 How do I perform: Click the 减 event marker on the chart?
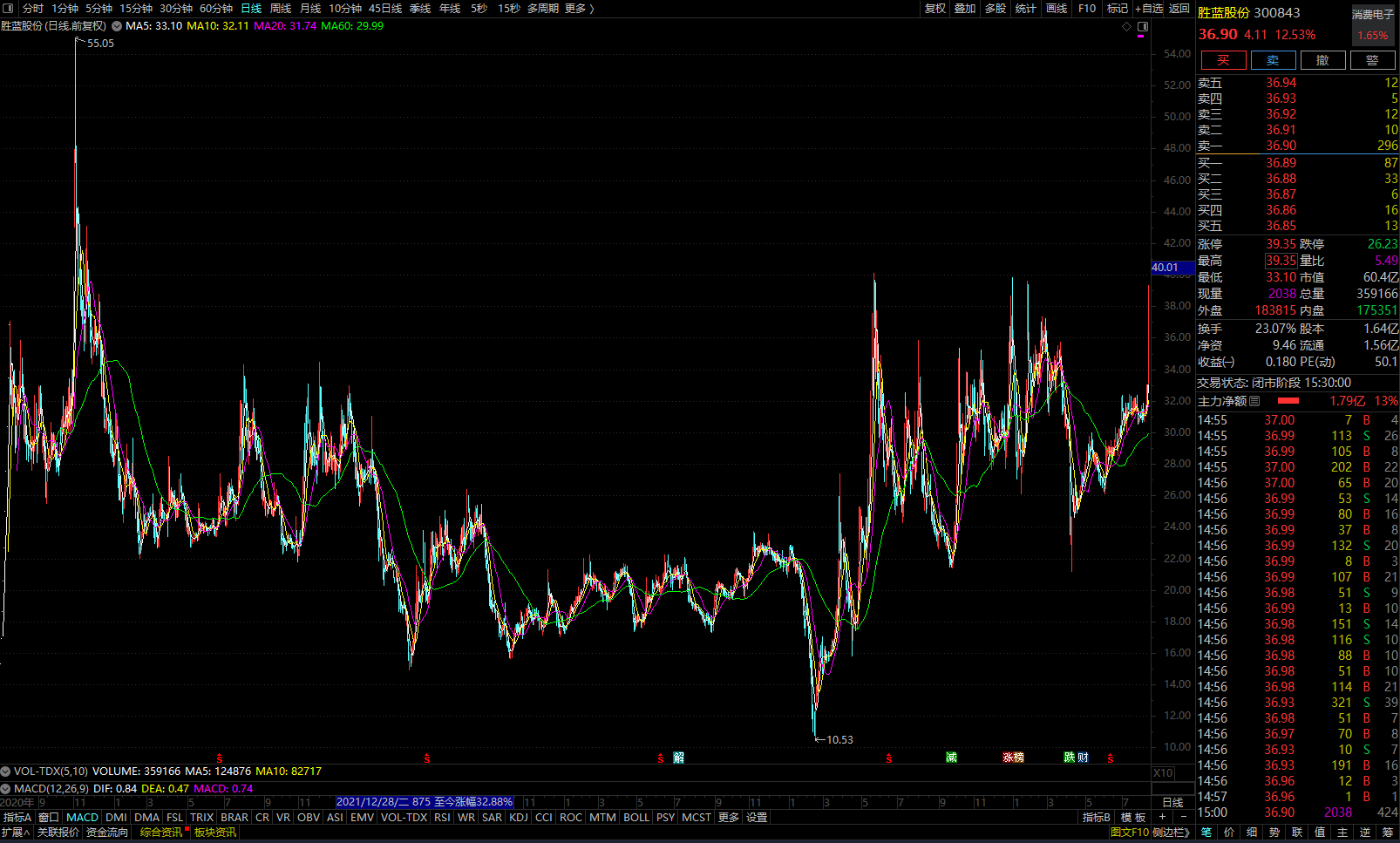951,758
